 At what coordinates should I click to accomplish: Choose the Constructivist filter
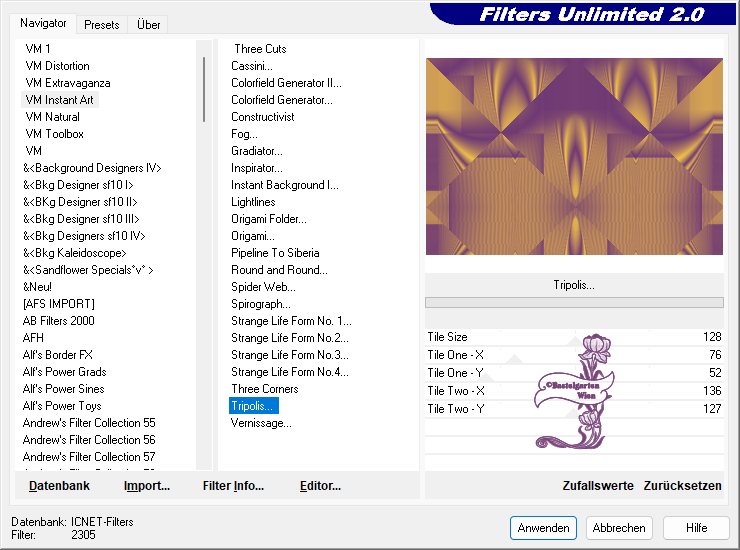(262, 117)
